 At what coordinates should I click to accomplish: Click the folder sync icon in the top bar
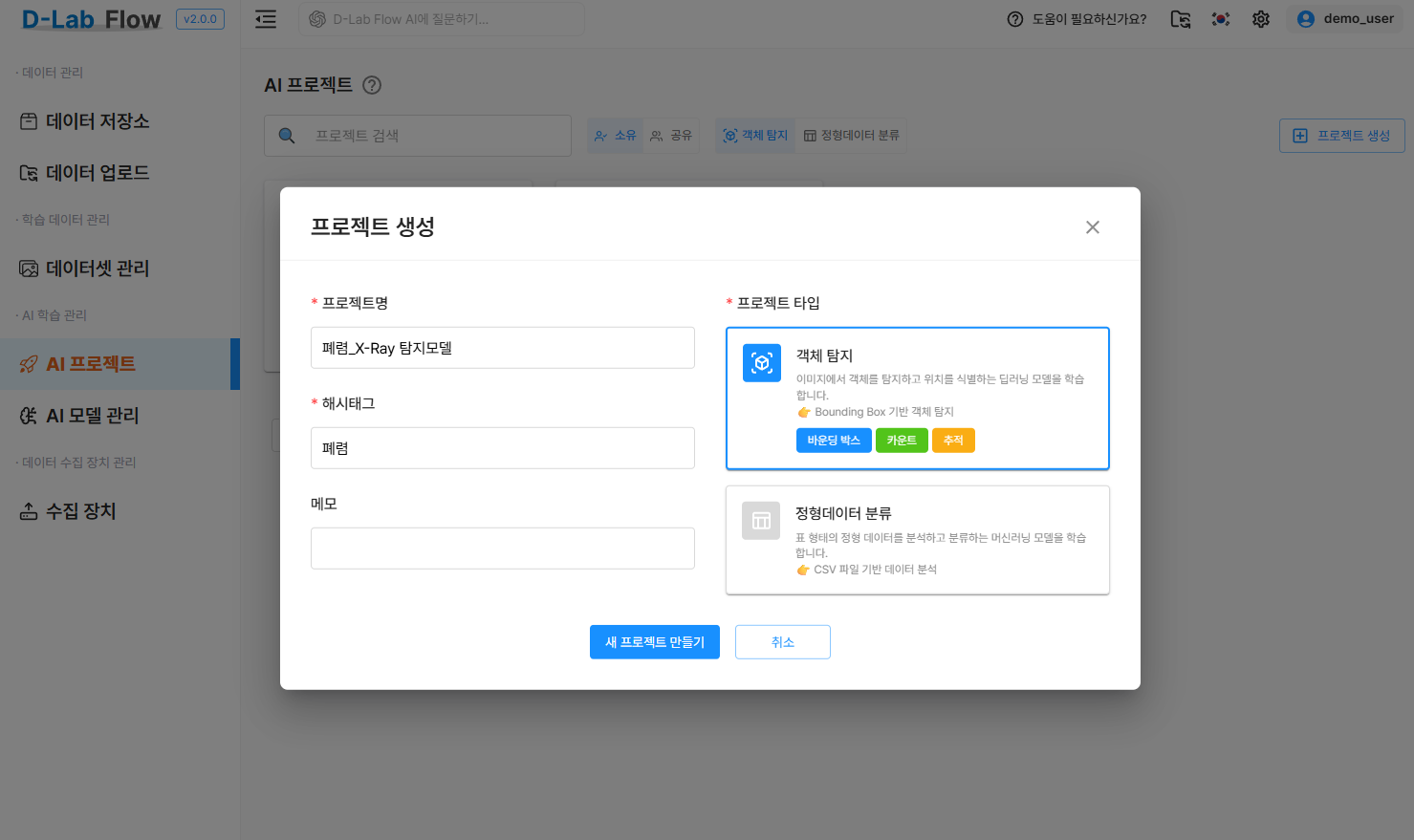[x=1180, y=18]
